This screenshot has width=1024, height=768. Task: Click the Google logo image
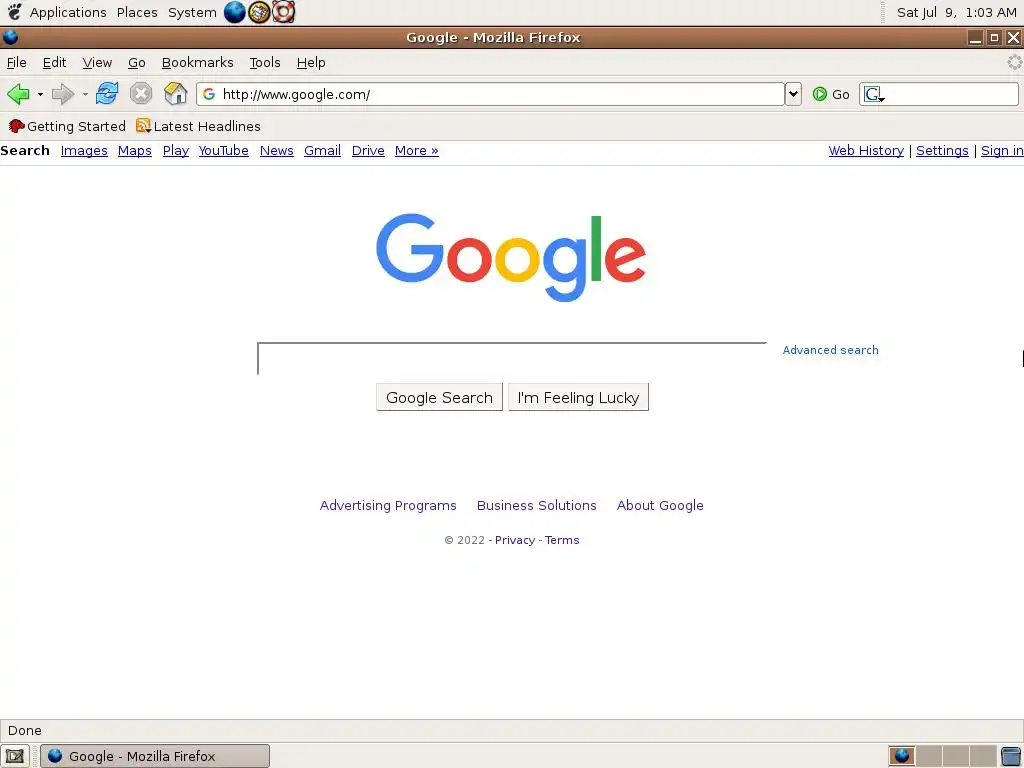pyautogui.click(x=511, y=257)
